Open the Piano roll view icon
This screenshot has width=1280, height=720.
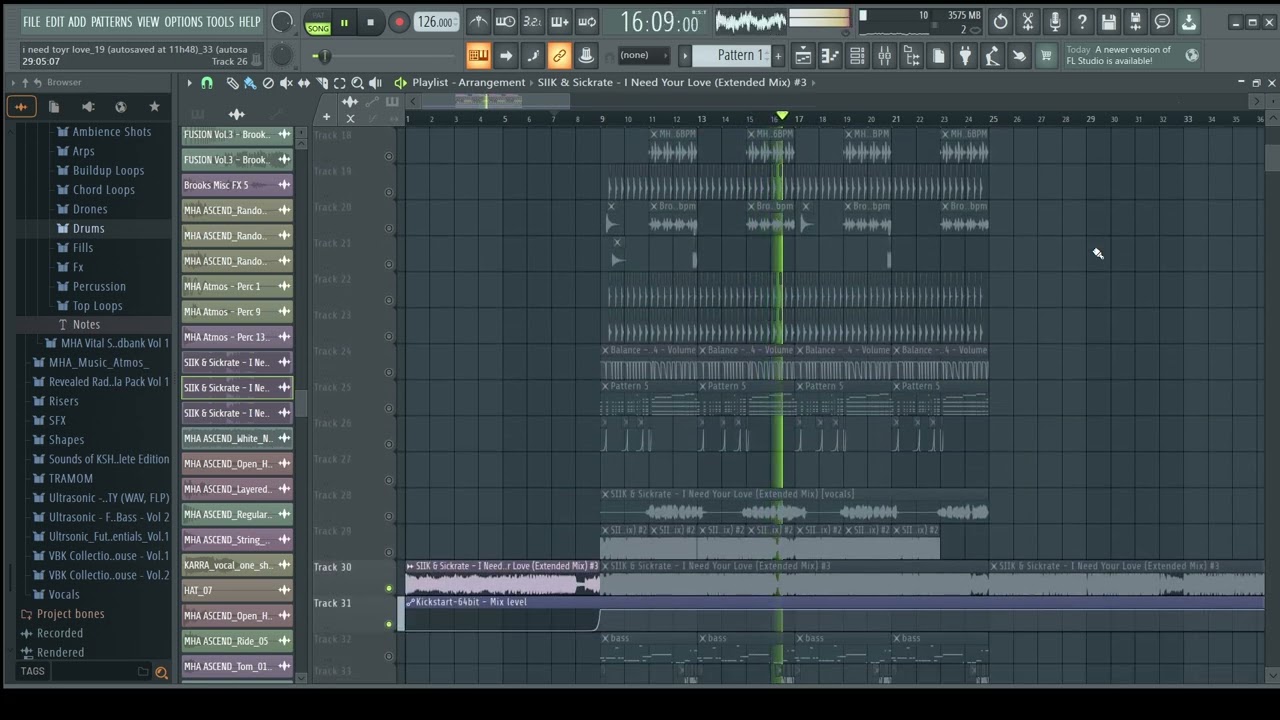(x=830, y=56)
